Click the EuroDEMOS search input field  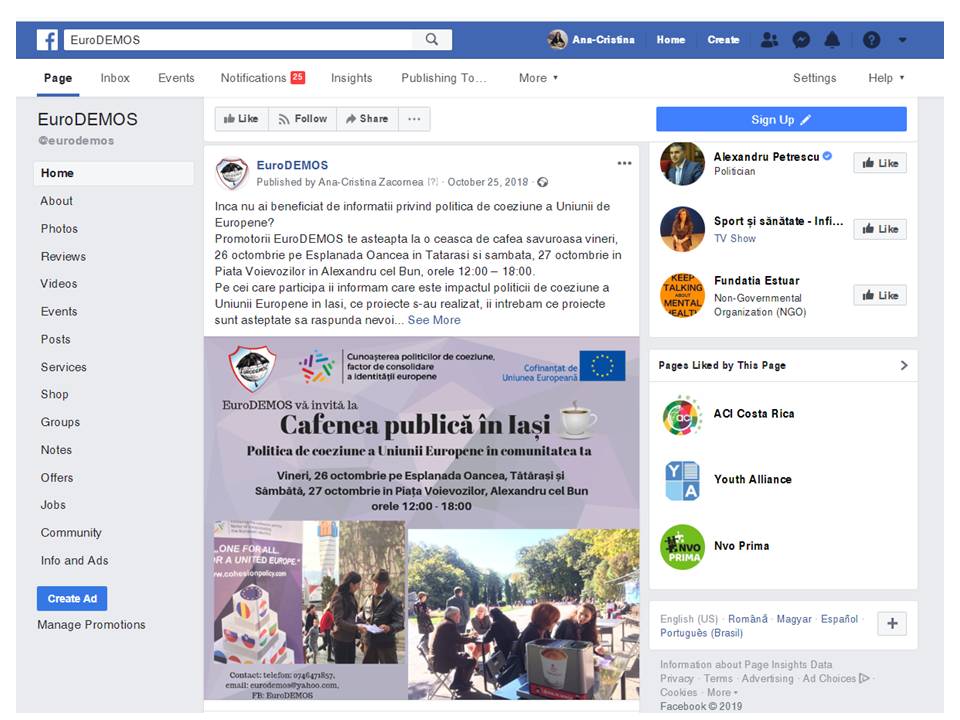[x=239, y=40]
